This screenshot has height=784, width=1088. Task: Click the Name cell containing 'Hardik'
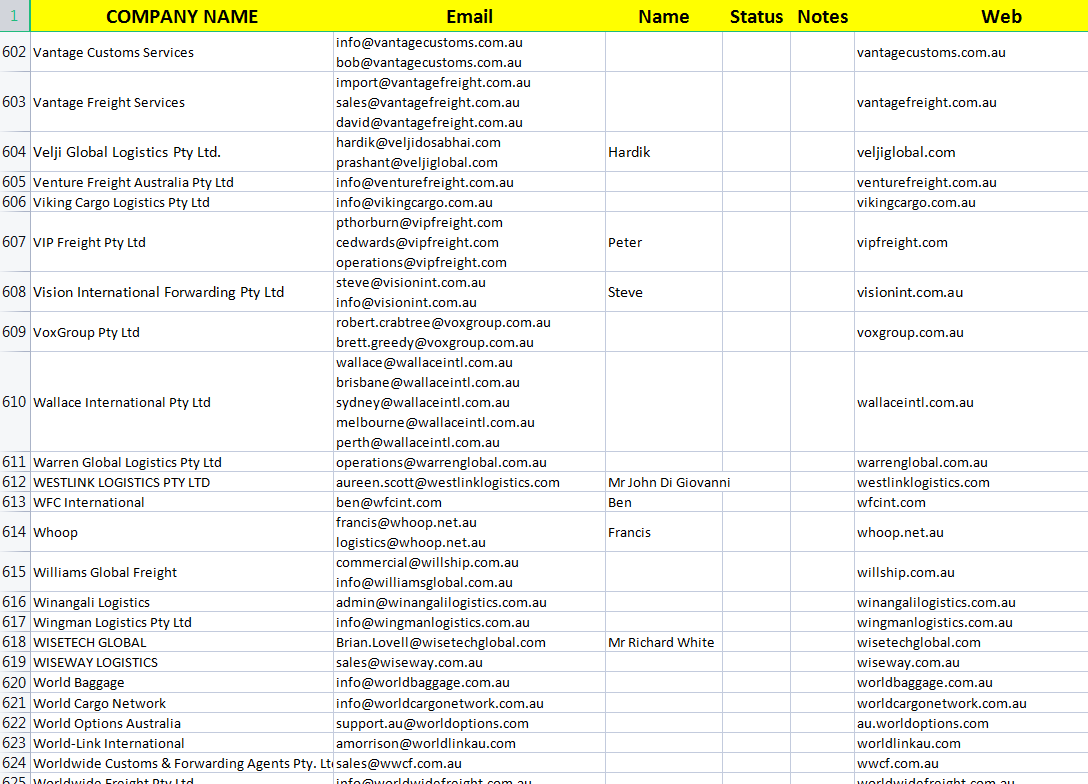pos(629,152)
